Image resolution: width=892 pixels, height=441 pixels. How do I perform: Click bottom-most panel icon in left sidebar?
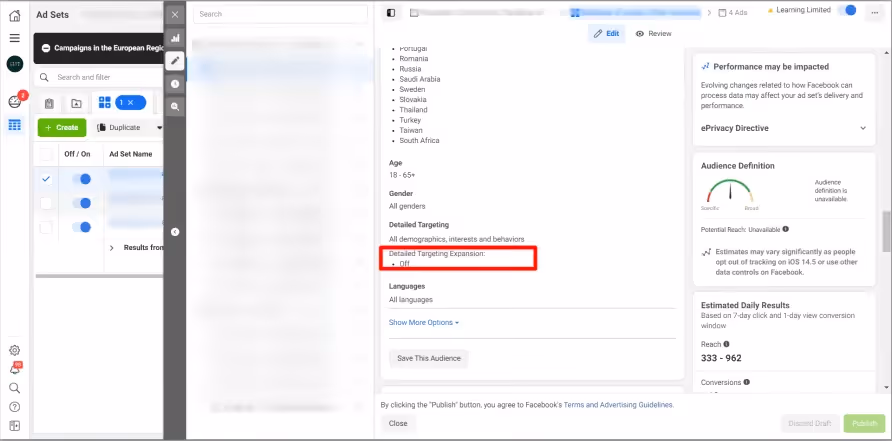[x=15, y=426]
